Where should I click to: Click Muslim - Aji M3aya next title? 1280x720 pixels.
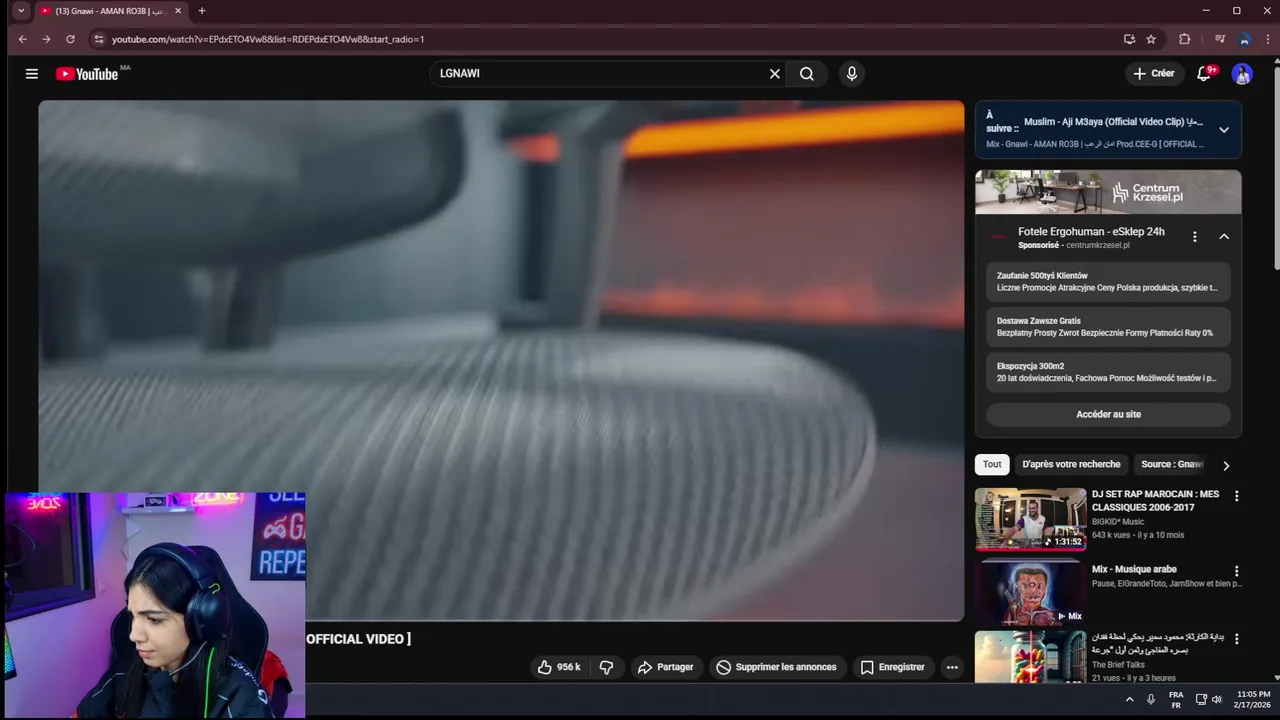1113,122
